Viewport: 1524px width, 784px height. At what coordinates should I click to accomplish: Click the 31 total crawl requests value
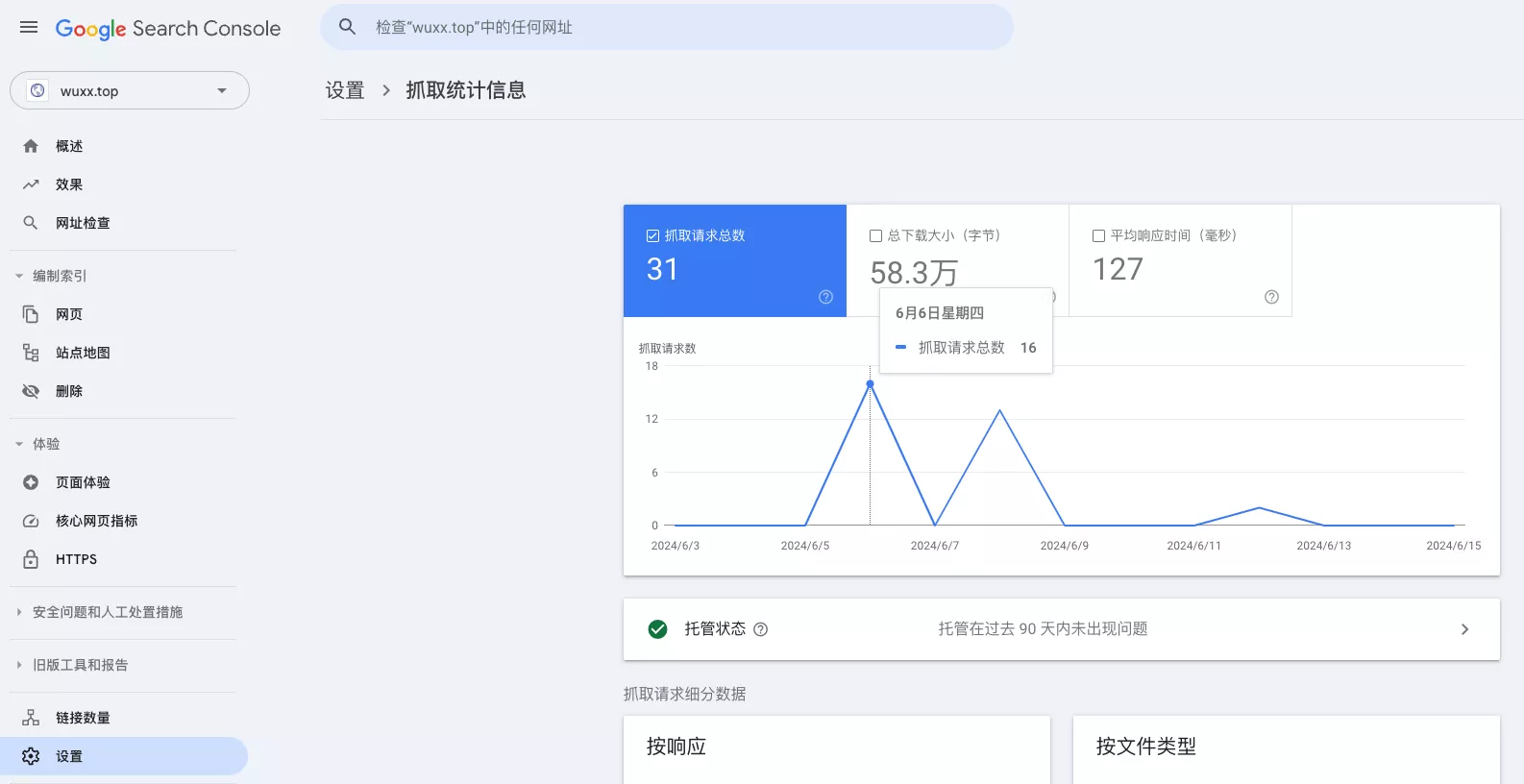click(662, 269)
